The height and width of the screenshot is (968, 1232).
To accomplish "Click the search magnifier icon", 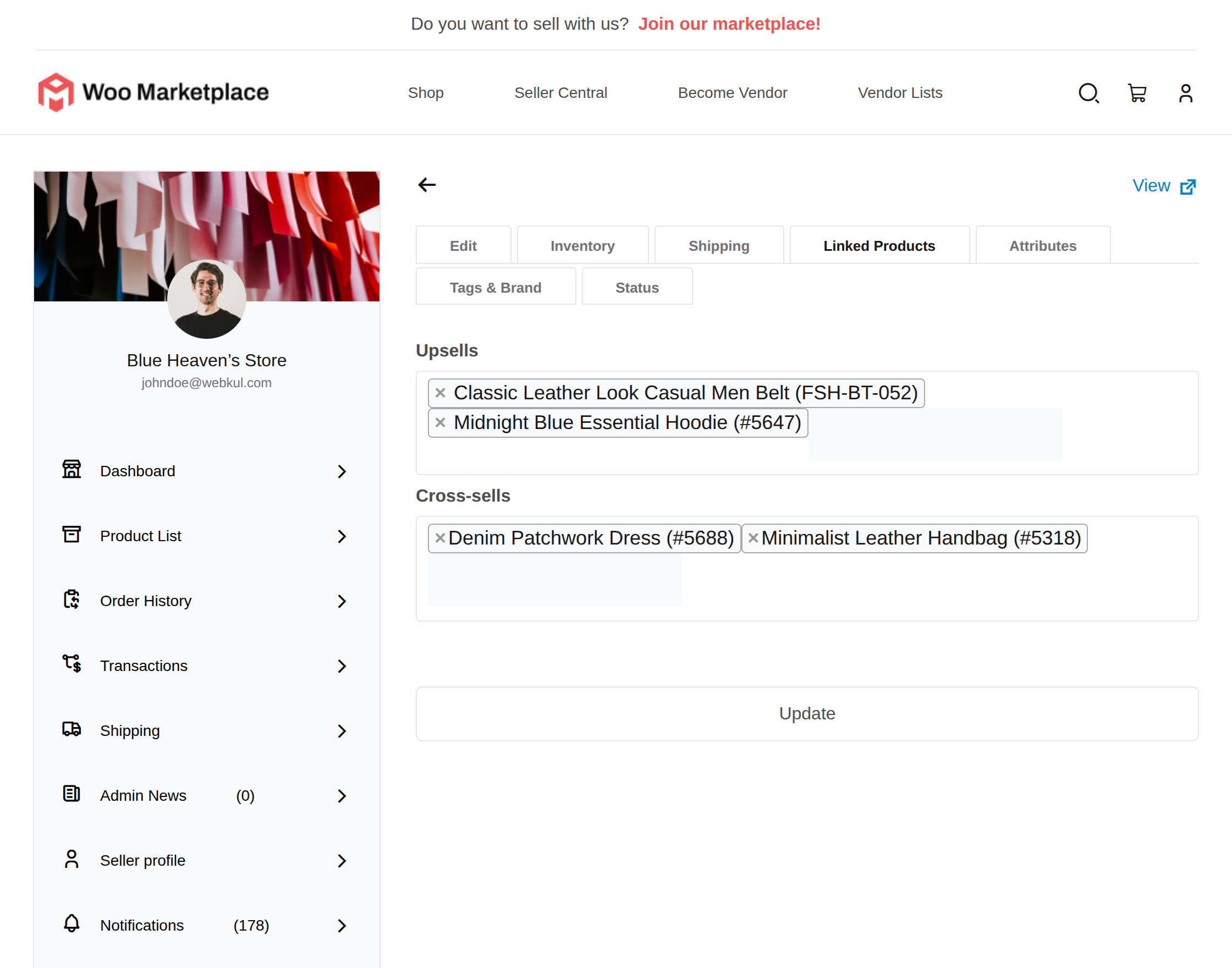I will [1087, 93].
